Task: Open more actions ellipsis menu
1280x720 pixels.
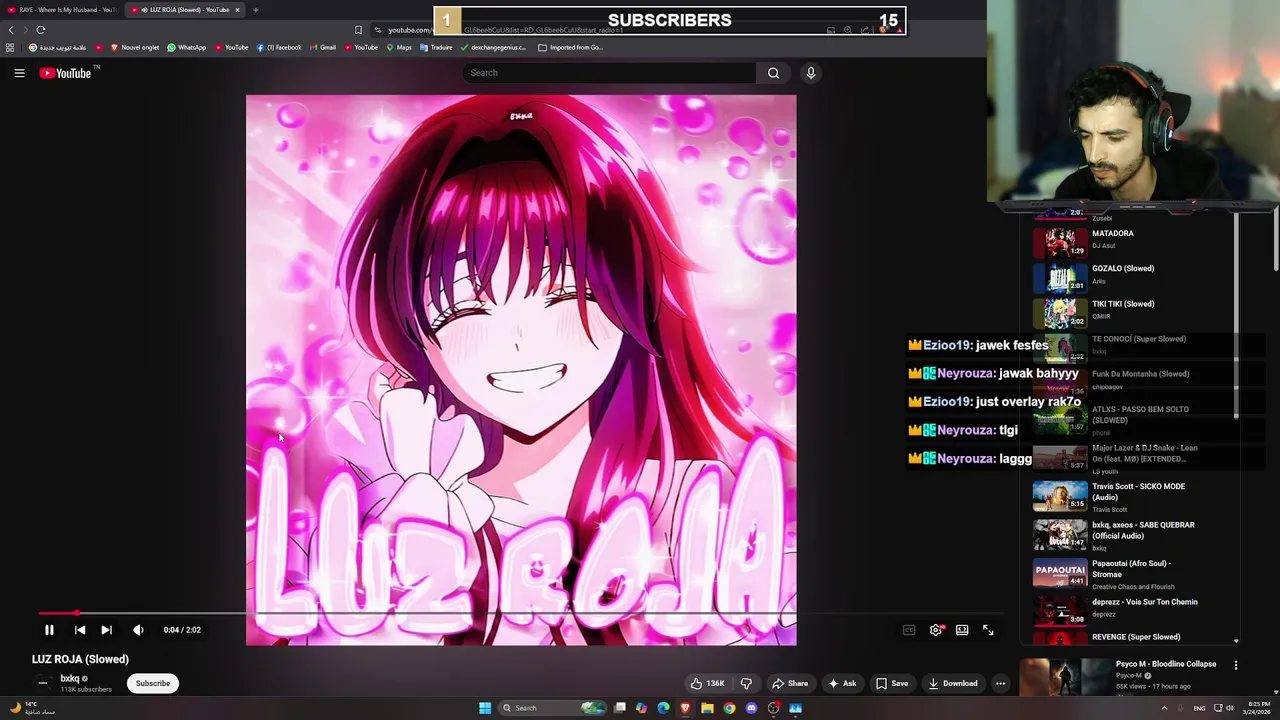Action: coord(1000,684)
